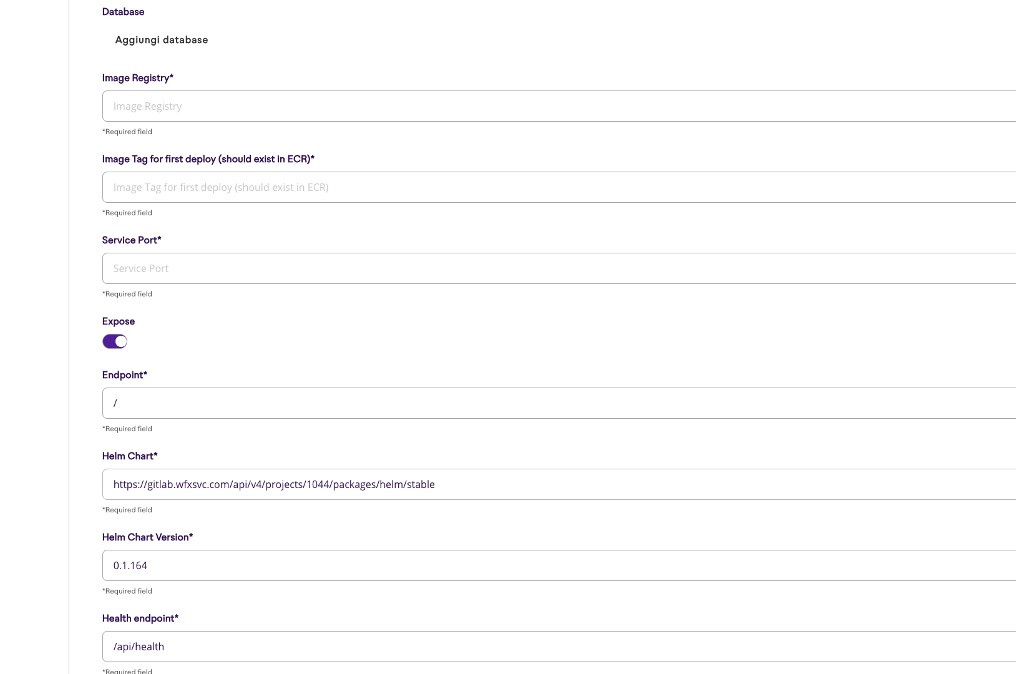The image size is (1016, 674).
Task: Click the Helm Chart label
Action: pos(130,455)
